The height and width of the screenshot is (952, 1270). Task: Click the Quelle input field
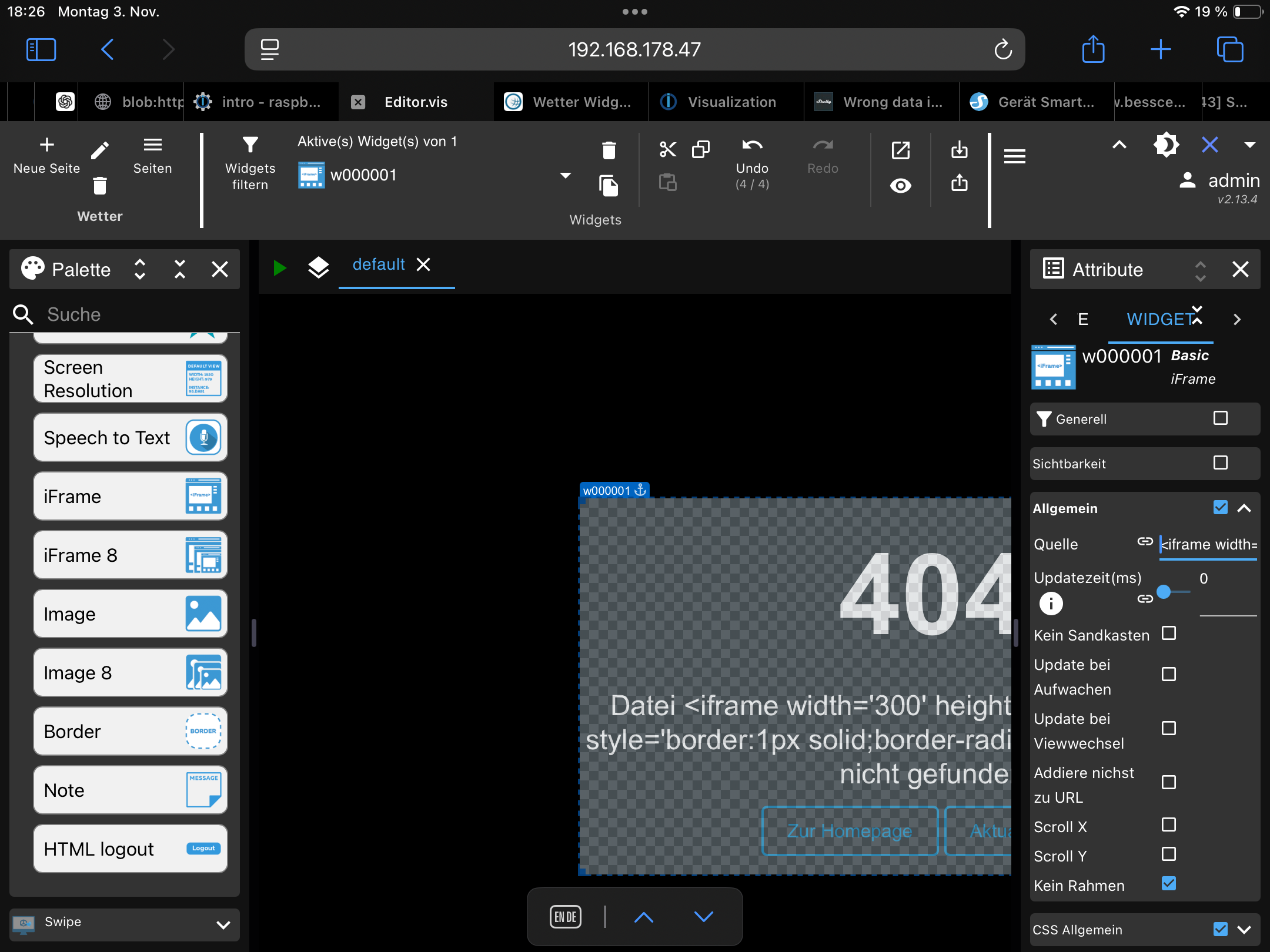click(1208, 545)
